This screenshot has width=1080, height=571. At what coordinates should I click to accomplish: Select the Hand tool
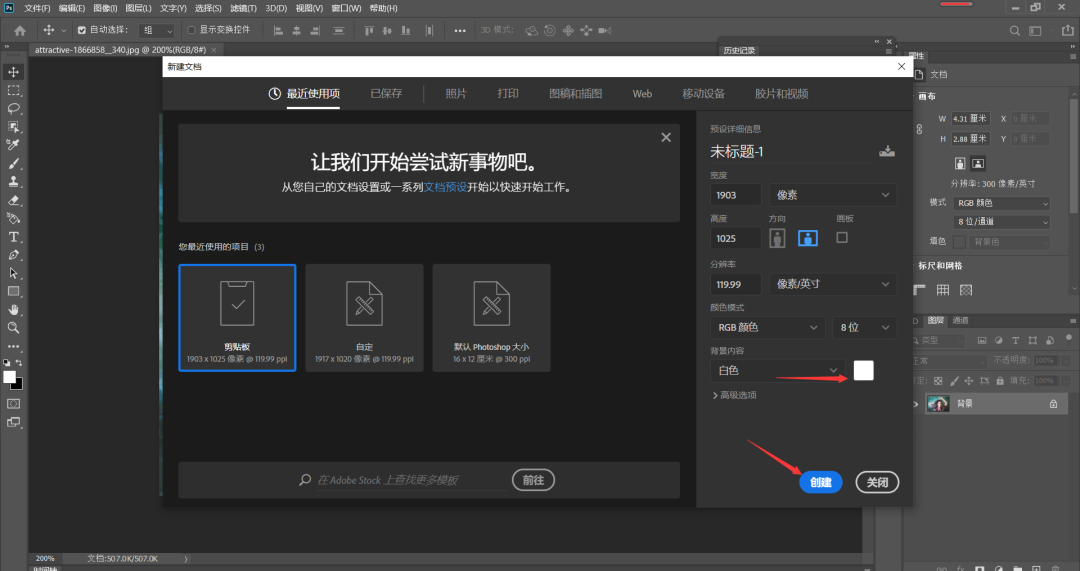[x=14, y=309]
